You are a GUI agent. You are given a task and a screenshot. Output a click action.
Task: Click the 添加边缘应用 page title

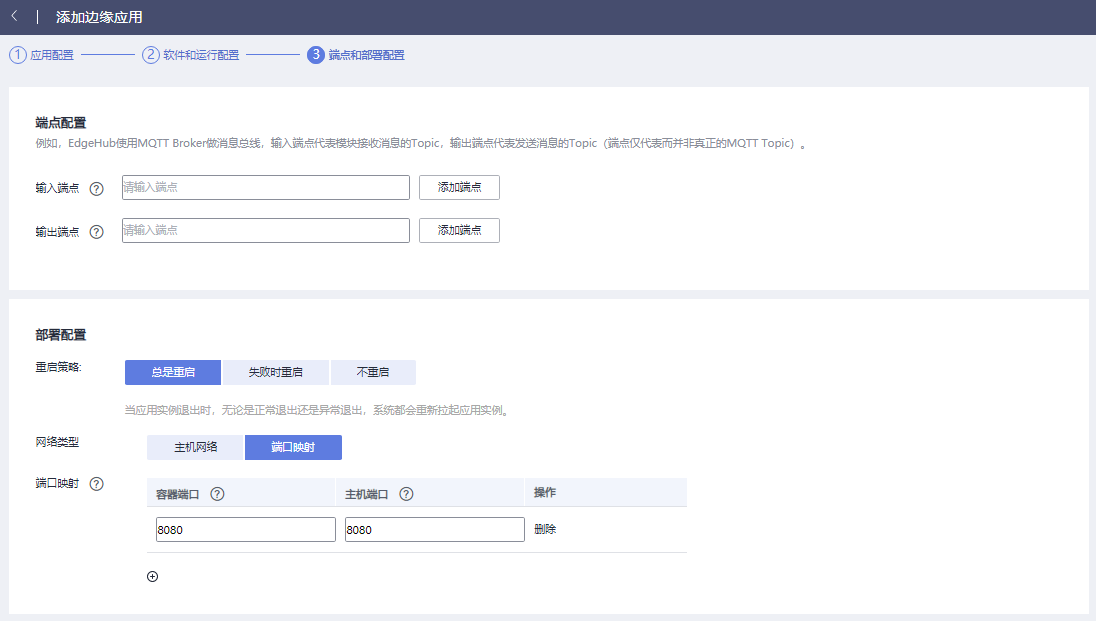point(99,17)
